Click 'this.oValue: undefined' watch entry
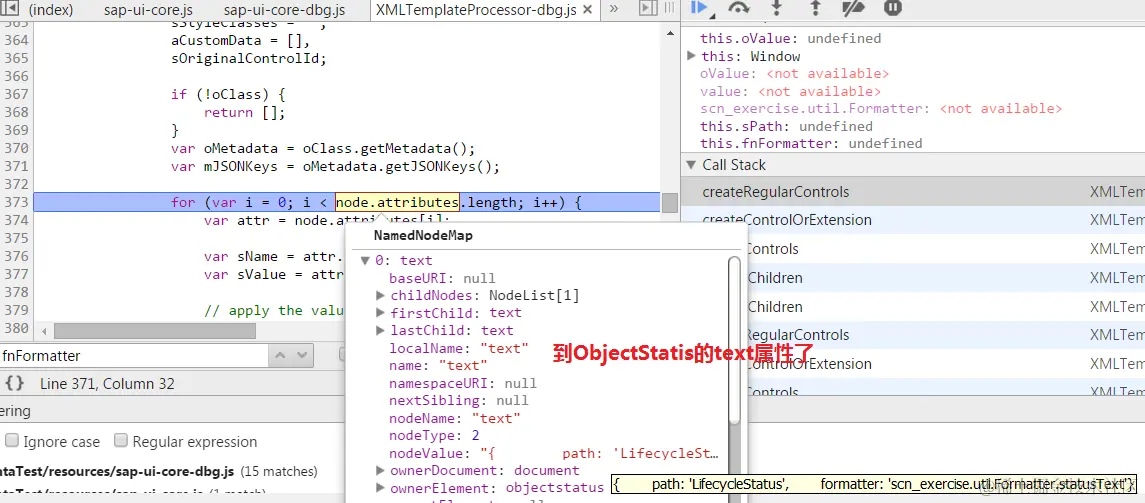This screenshot has width=1145, height=503. point(791,38)
